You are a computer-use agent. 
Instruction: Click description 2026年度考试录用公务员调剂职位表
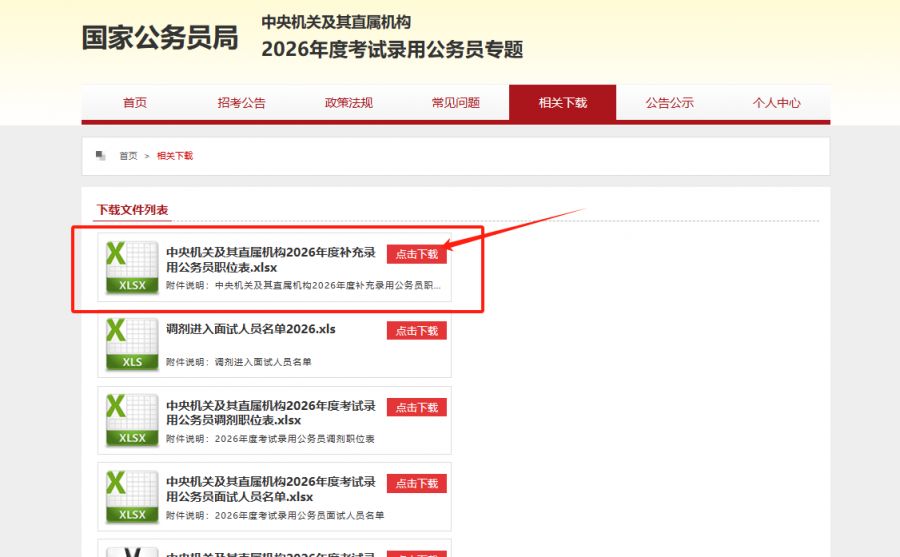click(x=270, y=439)
